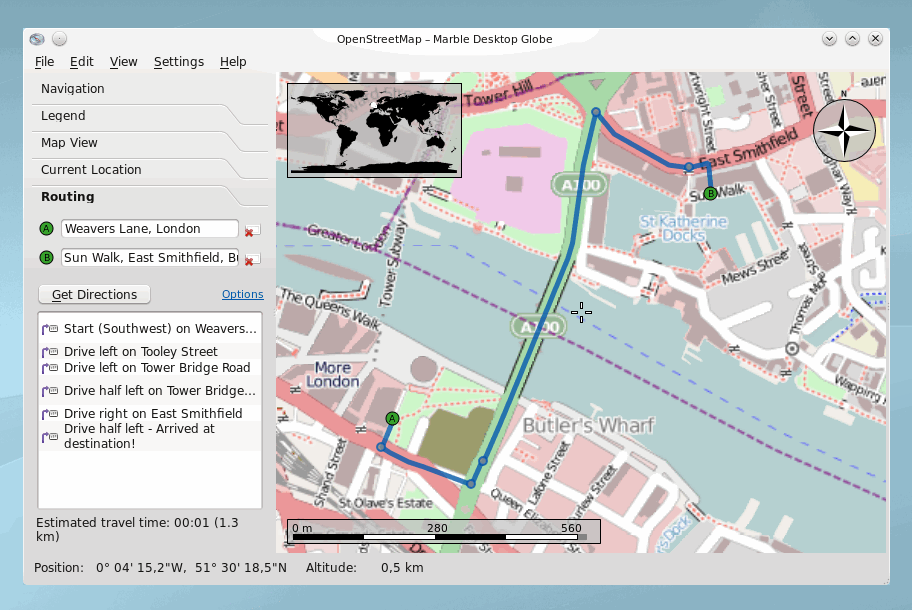Select Drive left on Tower Bridge Road instruction
Image resolution: width=912 pixels, height=610 pixels.
[150, 368]
